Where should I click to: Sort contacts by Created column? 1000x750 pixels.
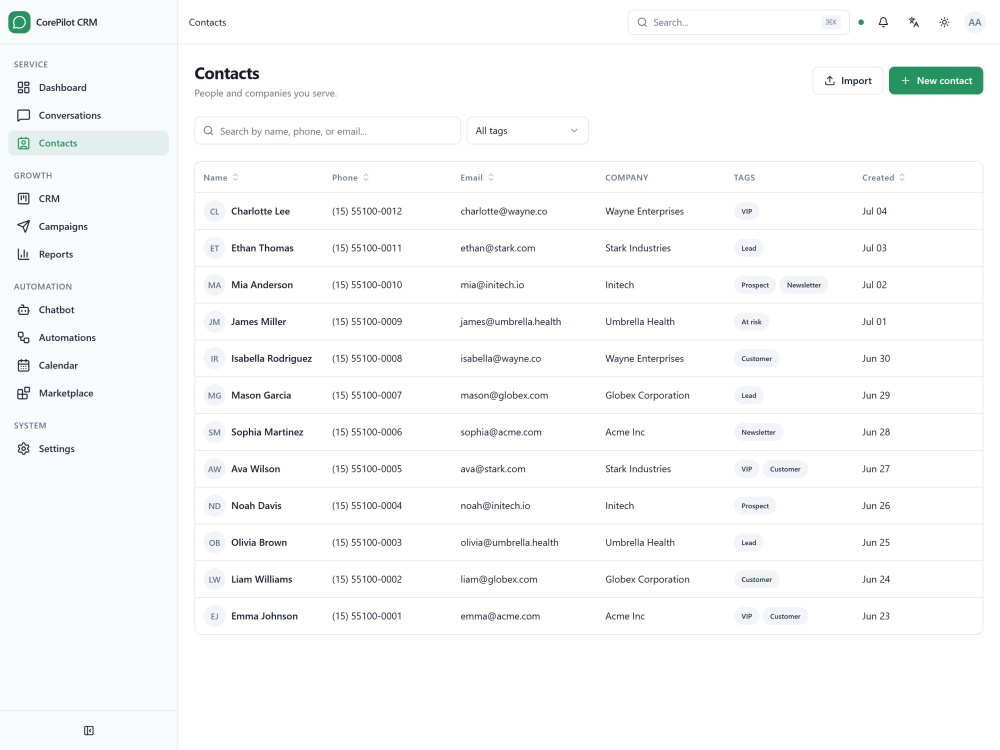pos(883,177)
